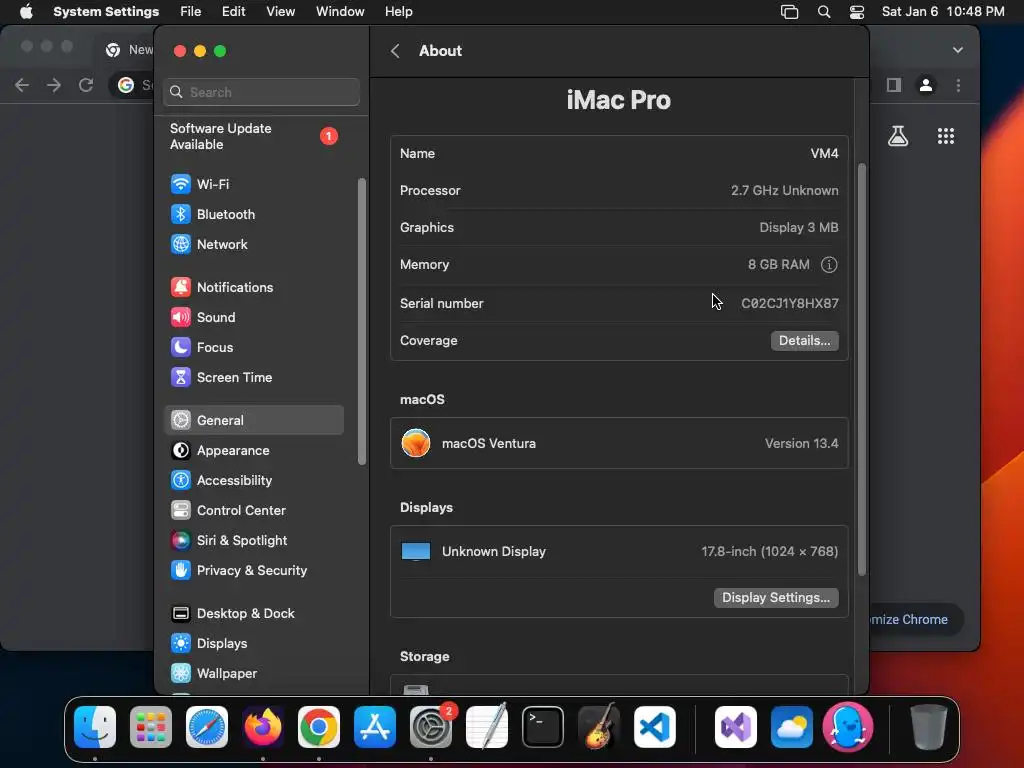Open the System Settings app menu

click(106, 12)
